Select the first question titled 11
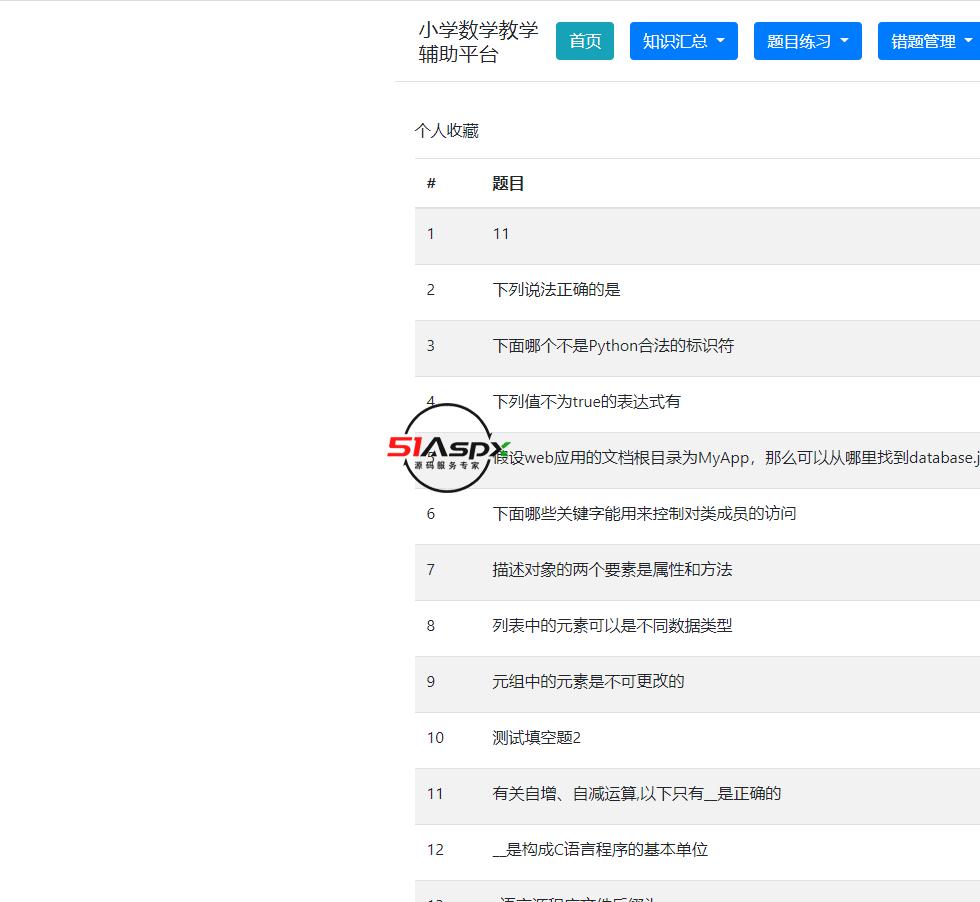The image size is (980, 902). [x=501, y=233]
